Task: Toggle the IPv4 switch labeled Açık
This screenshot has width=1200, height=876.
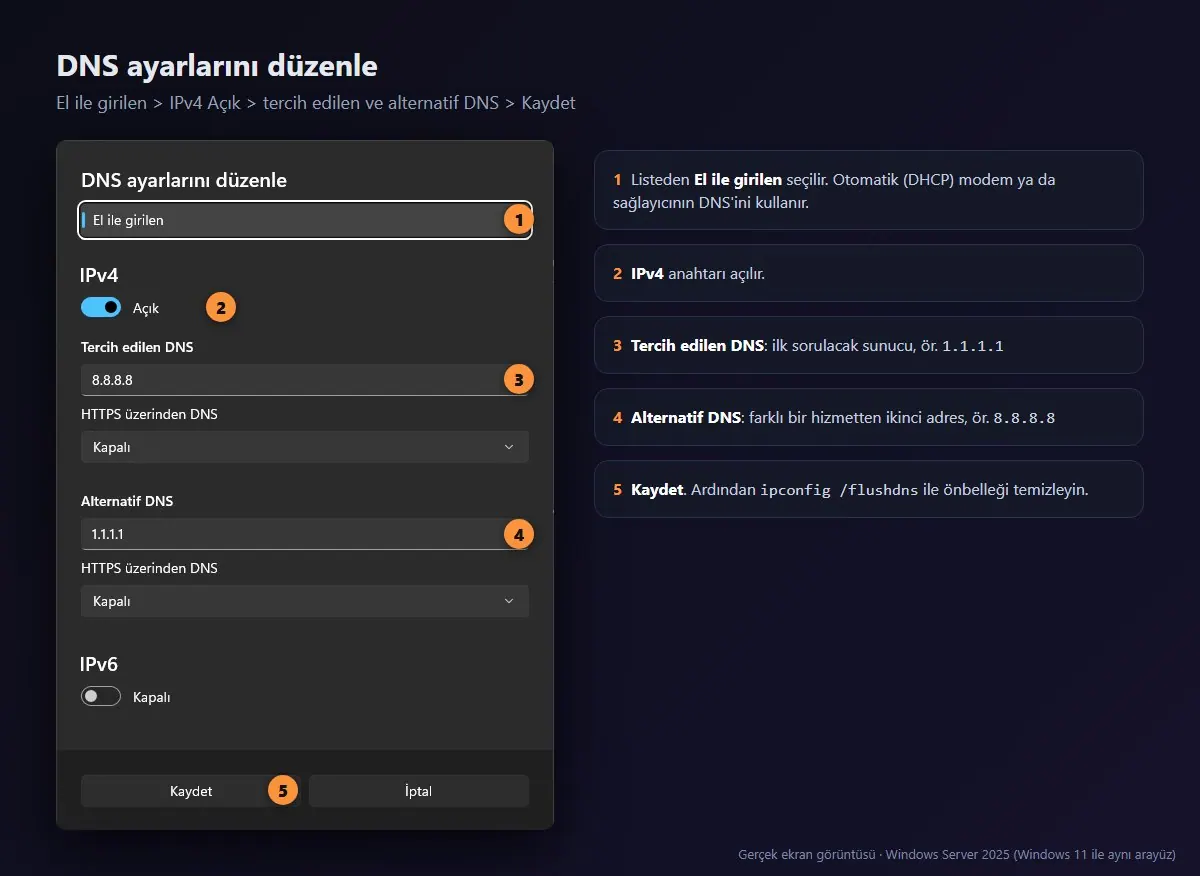Action: point(101,308)
